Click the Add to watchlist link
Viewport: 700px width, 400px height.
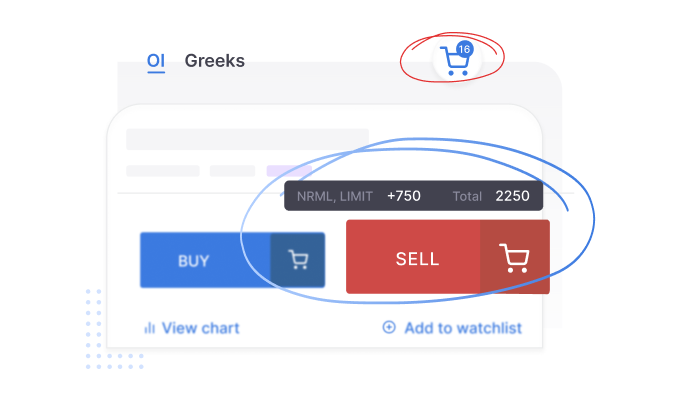[462, 327]
